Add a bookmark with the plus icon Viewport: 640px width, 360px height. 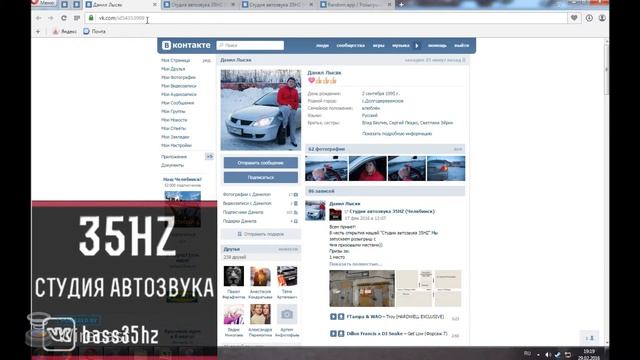pos(38,31)
